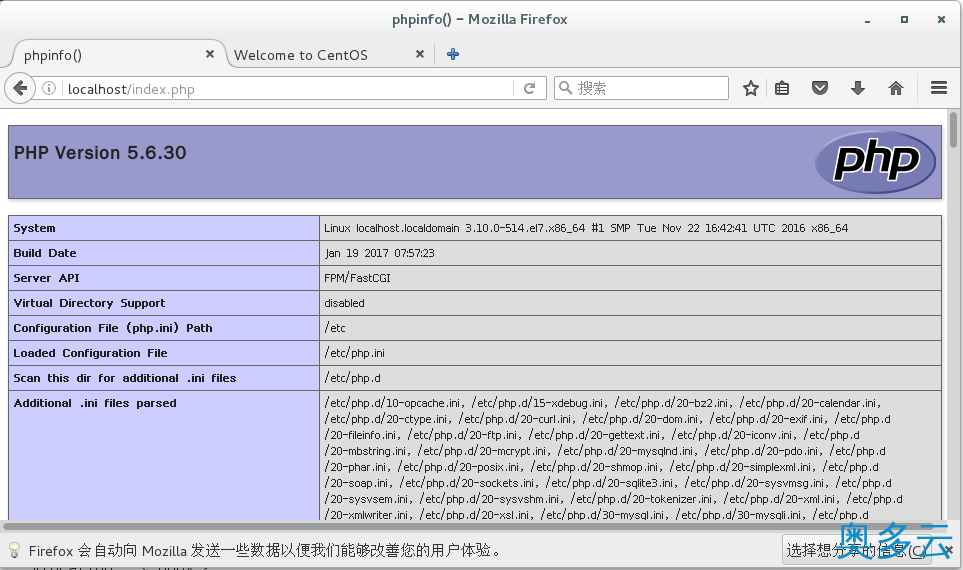Select the 'Server API' row label
Viewport: 963px width, 570px height.
click(47, 278)
